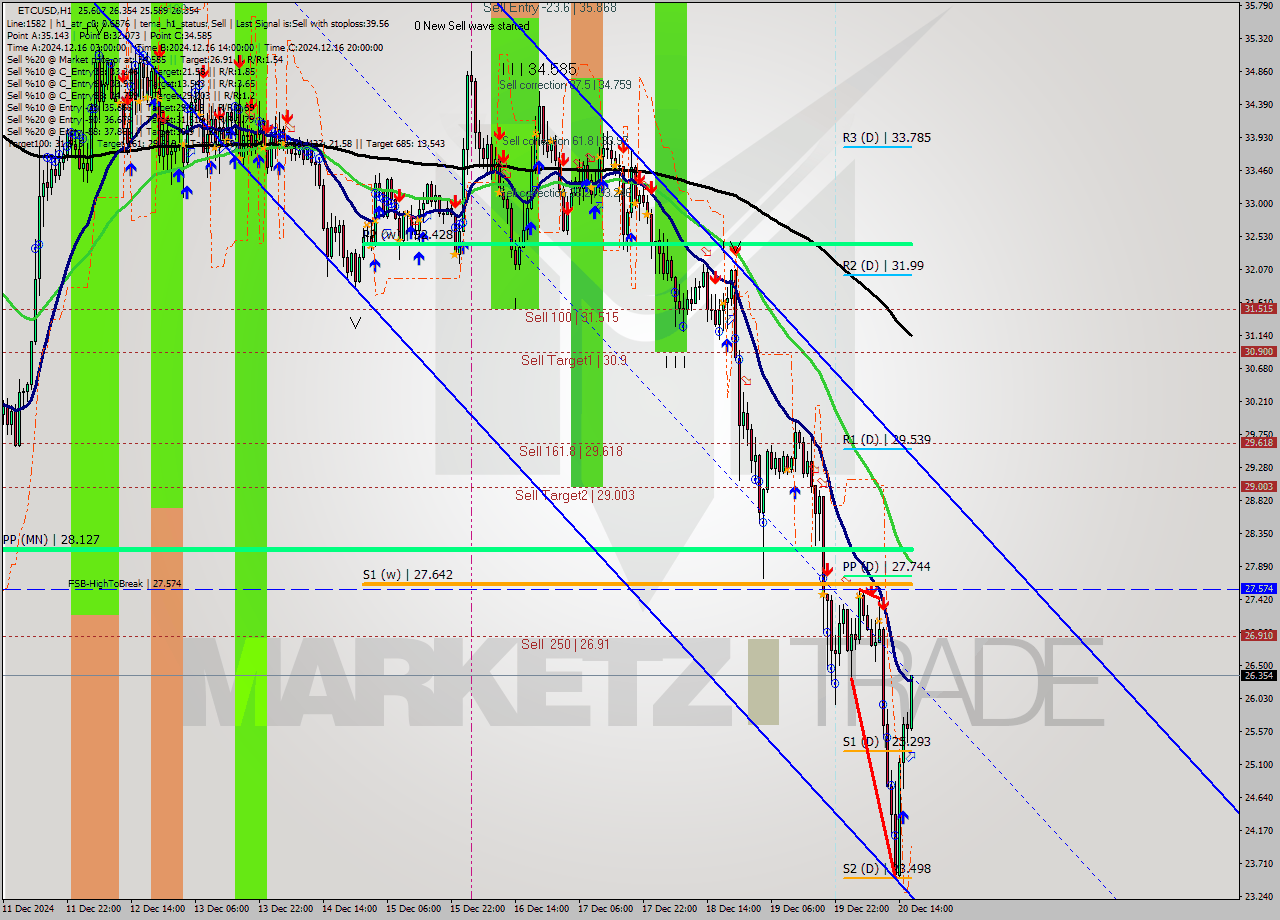Click the blue price tag 27.574
Screen dimensions: 1280x920
tap(1258, 588)
